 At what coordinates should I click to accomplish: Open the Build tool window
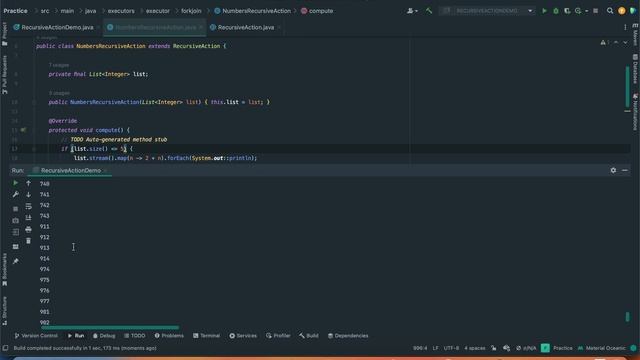(x=309, y=336)
